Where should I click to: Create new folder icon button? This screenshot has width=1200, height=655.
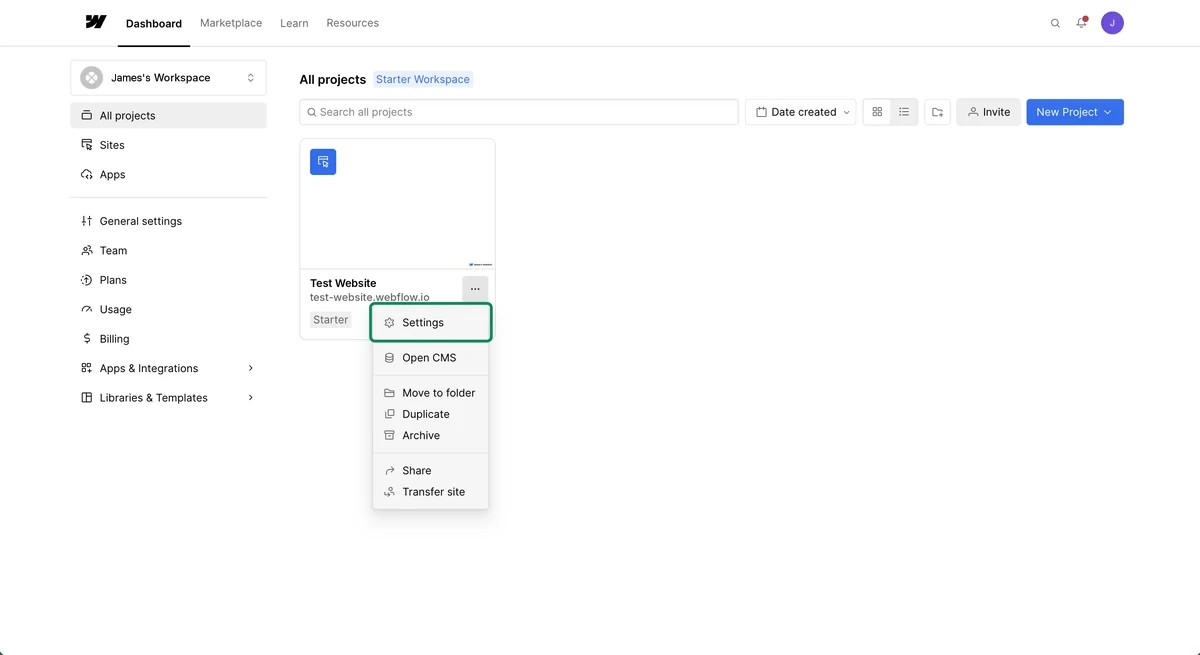pos(937,112)
